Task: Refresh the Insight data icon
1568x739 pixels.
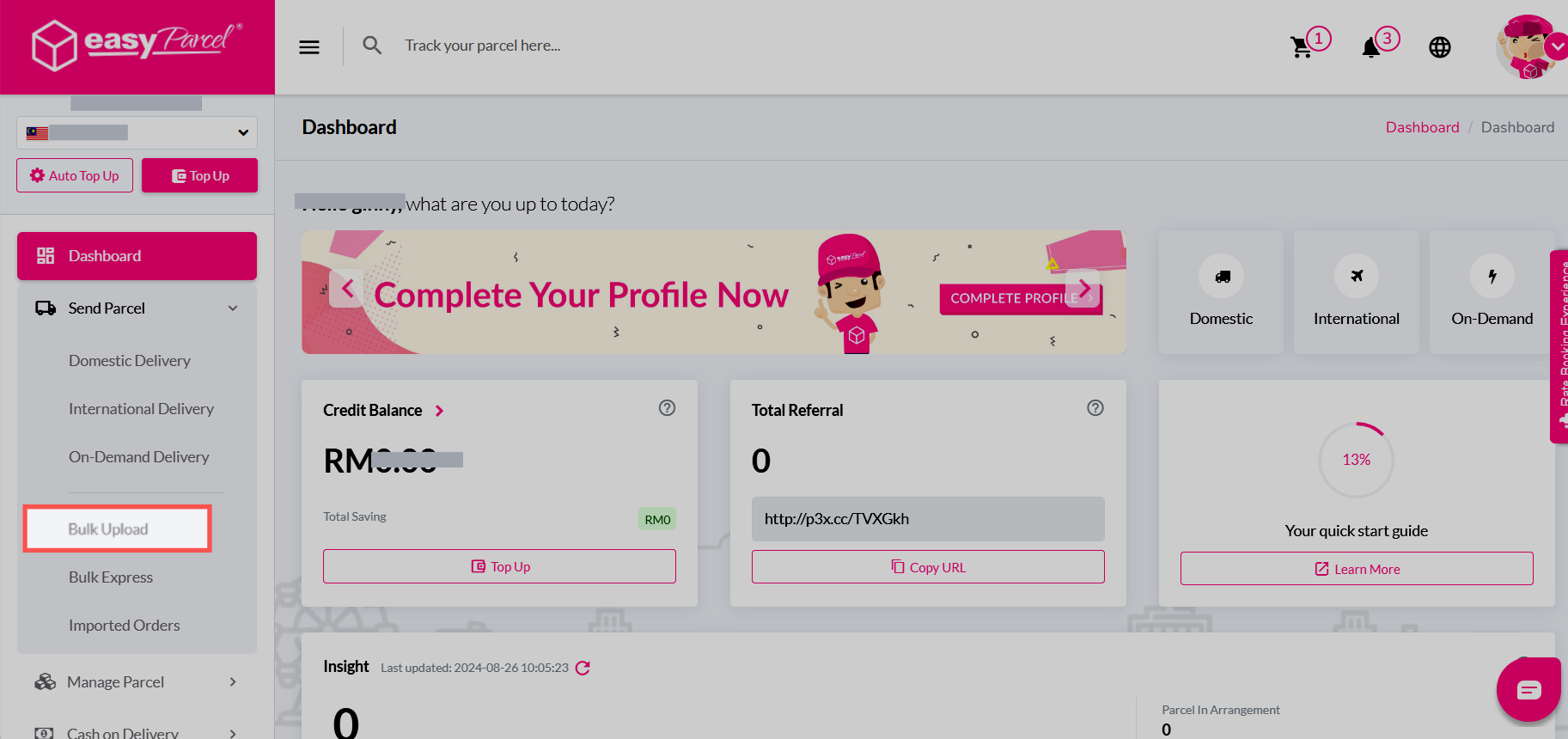Action: click(x=583, y=668)
